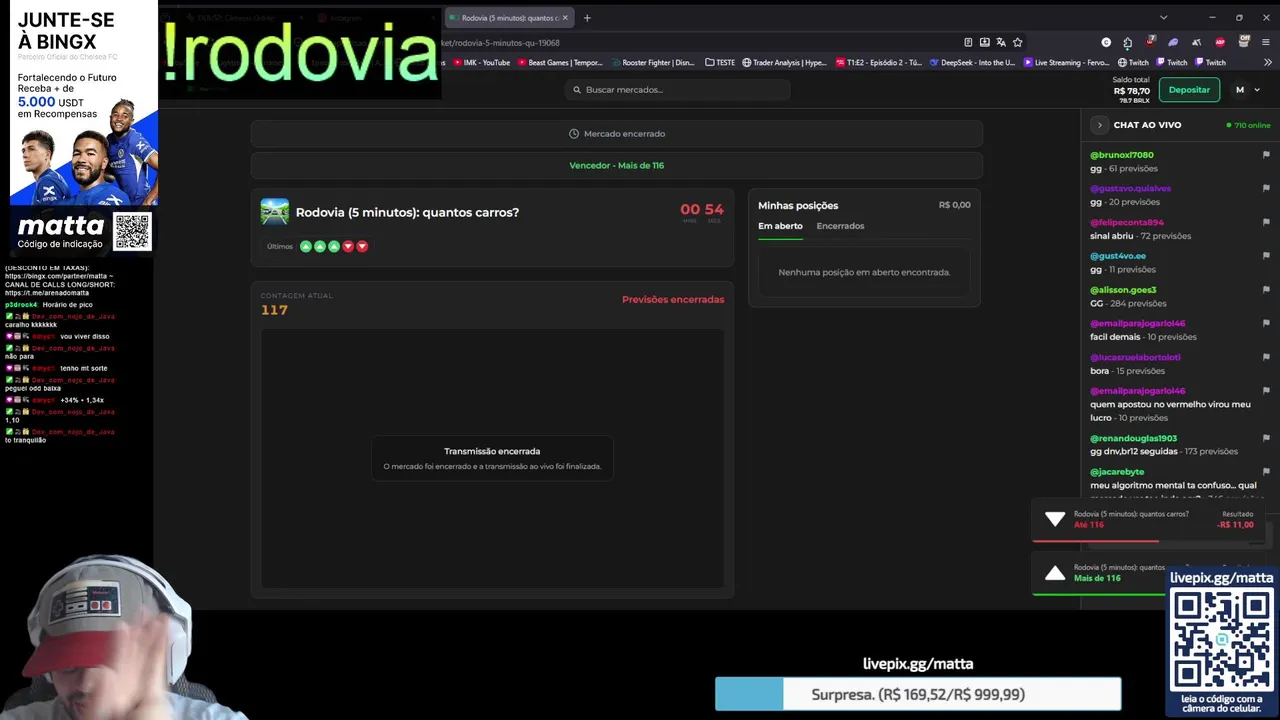
Task: Flag renandouglas1903's chat message
Action: tap(1266, 438)
